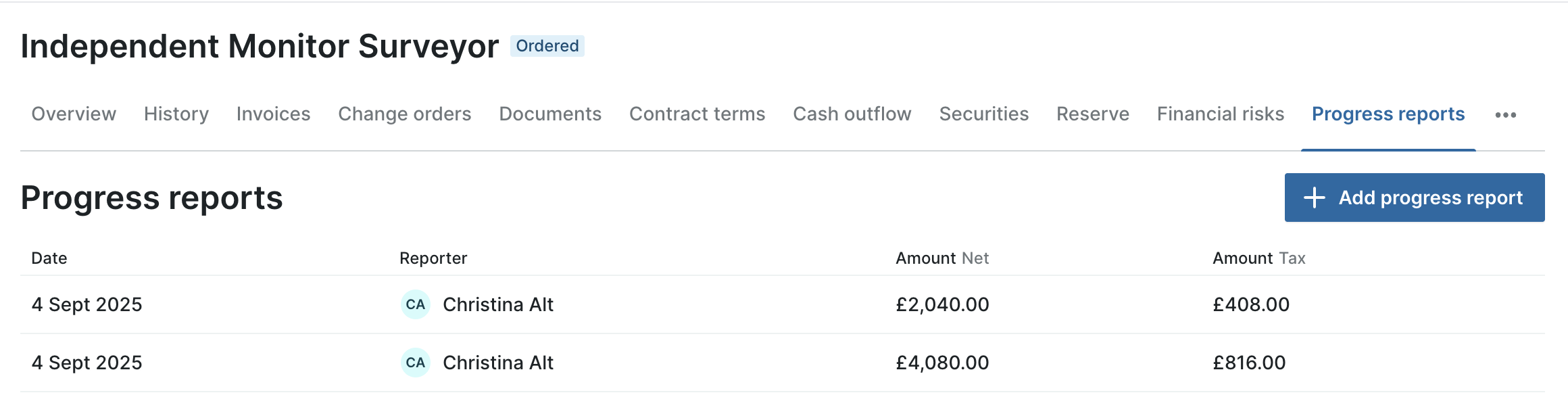The image size is (1568, 418).
Task: Select the Change orders tab
Action: coord(405,114)
